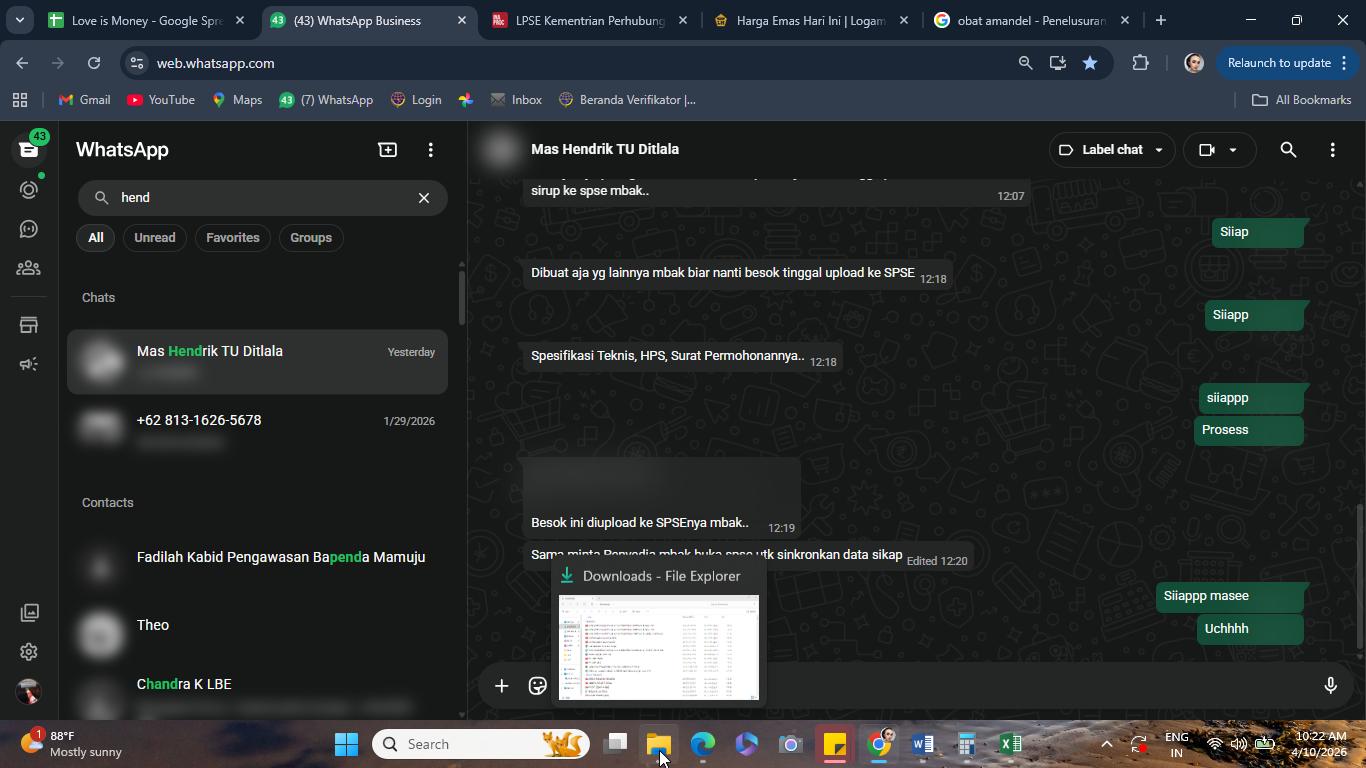Viewport: 1366px width, 768px height.
Task: Select the Prosess outgoing message
Action: point(1248,430)
